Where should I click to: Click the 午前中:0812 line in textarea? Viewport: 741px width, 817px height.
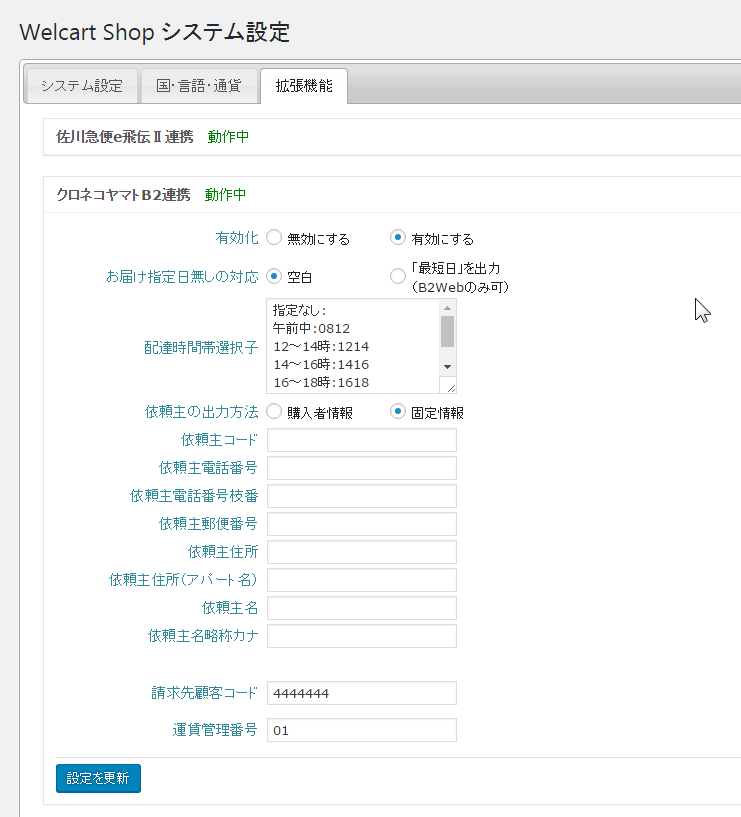[x=311, y=329]
